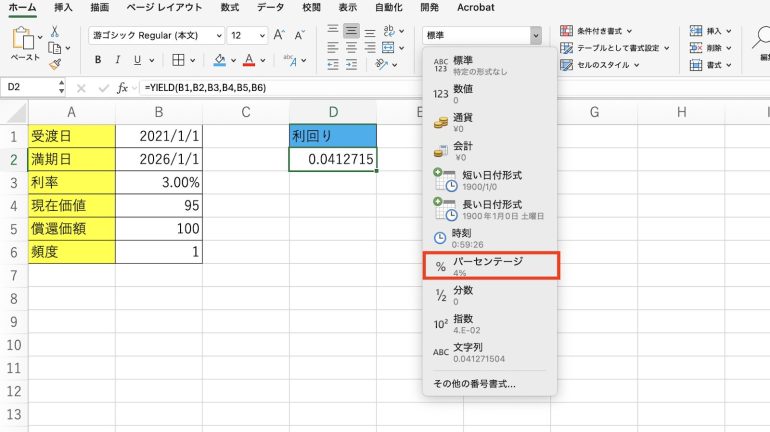The image size is (770, 432).
Task: Apply the fill color bucket
Action: 220,60
